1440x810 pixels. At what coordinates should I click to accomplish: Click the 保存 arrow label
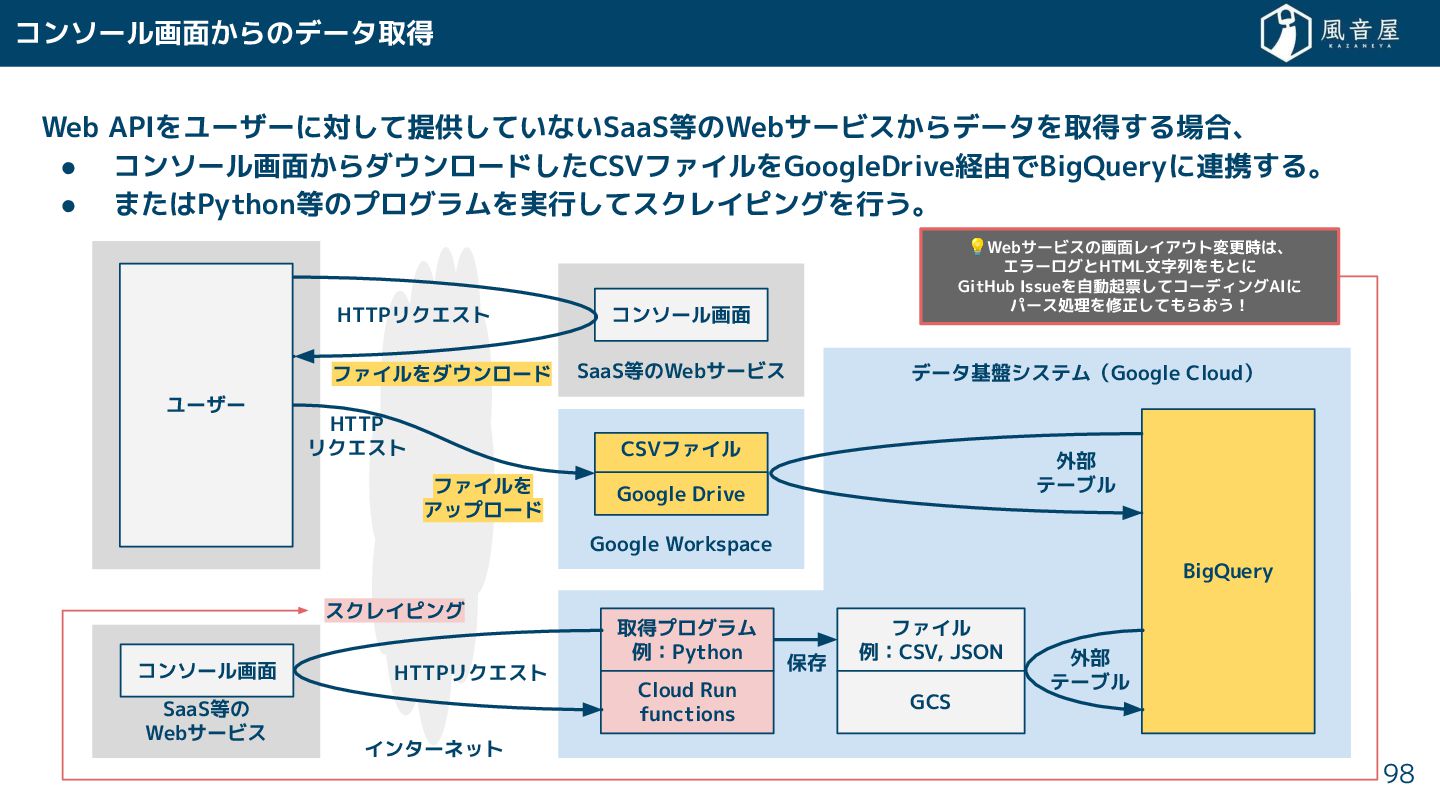tap(806, 662)
